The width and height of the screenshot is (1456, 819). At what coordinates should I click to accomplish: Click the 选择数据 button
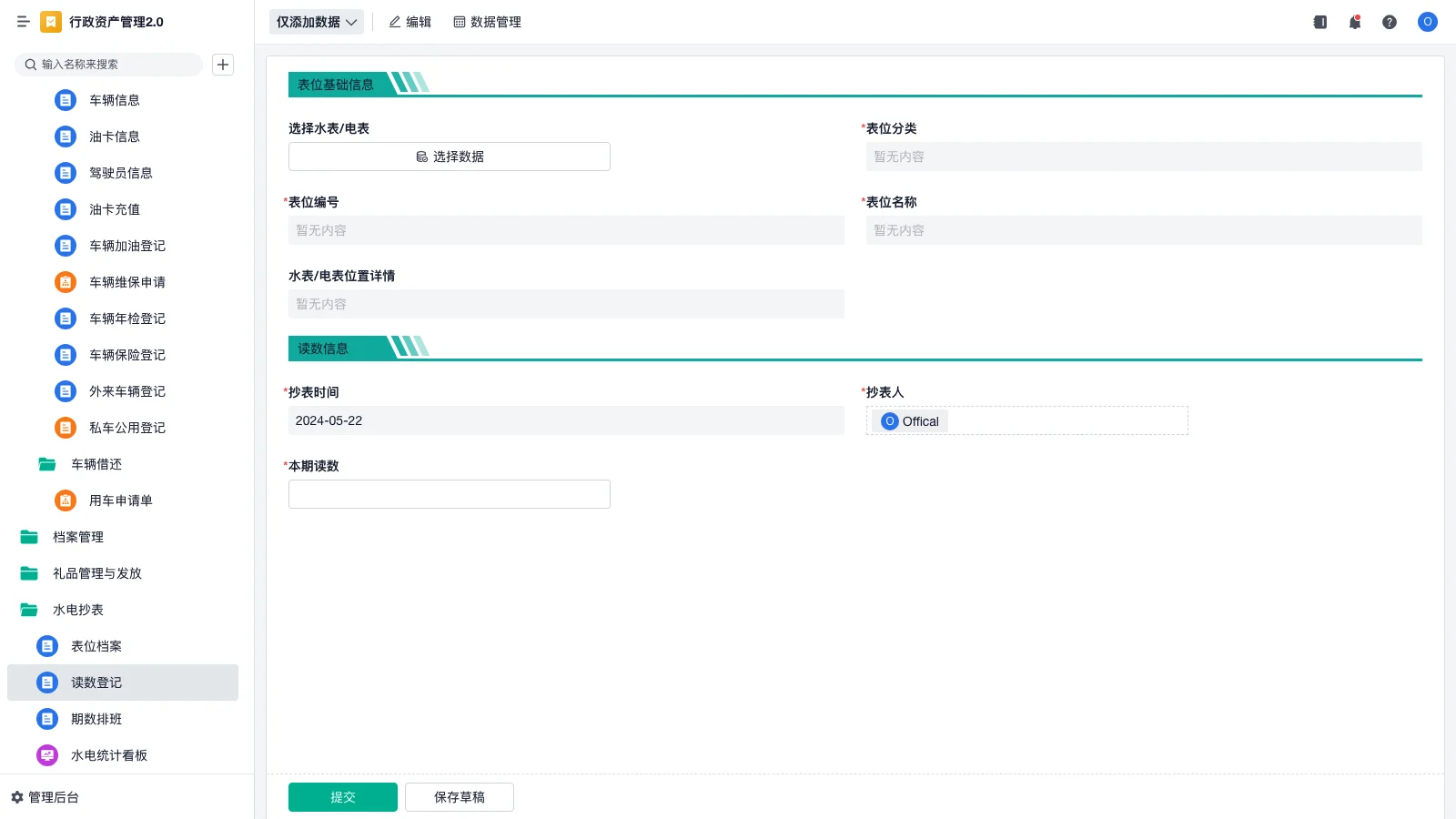[x=450, y=157]
